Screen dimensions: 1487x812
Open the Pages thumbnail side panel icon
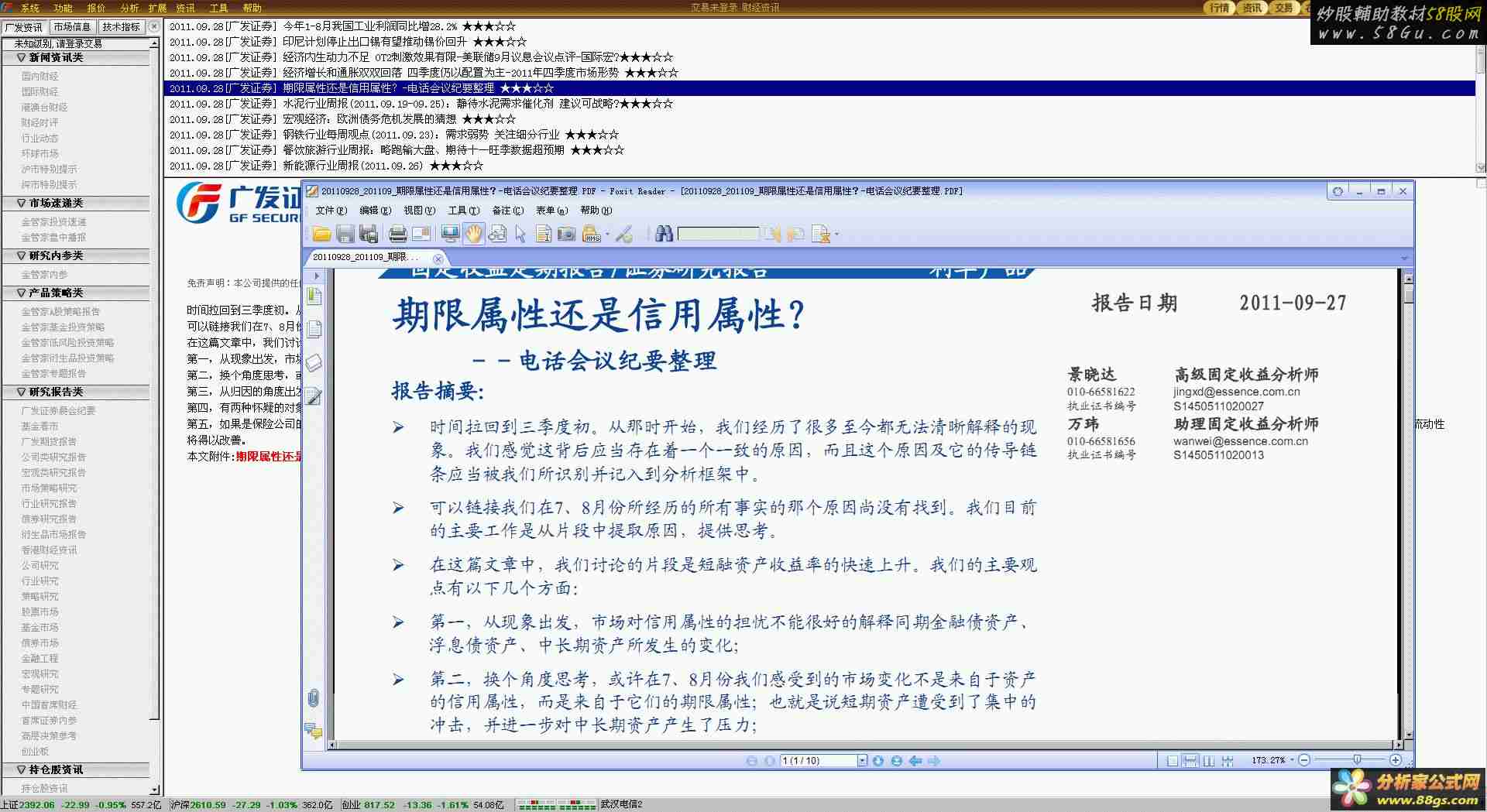click(x=314, y=329)
